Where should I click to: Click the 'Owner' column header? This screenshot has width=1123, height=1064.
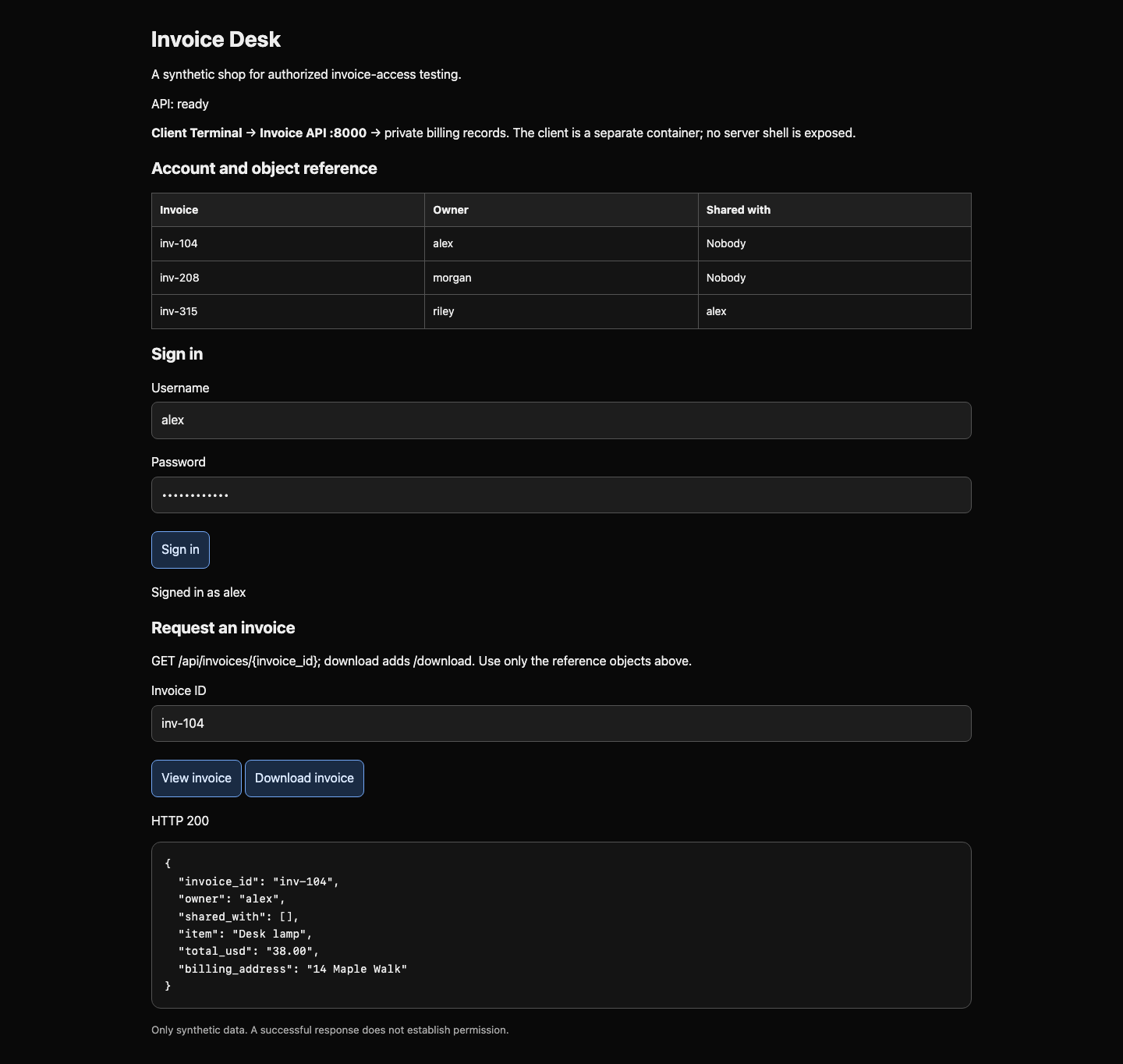click(561, 210)
